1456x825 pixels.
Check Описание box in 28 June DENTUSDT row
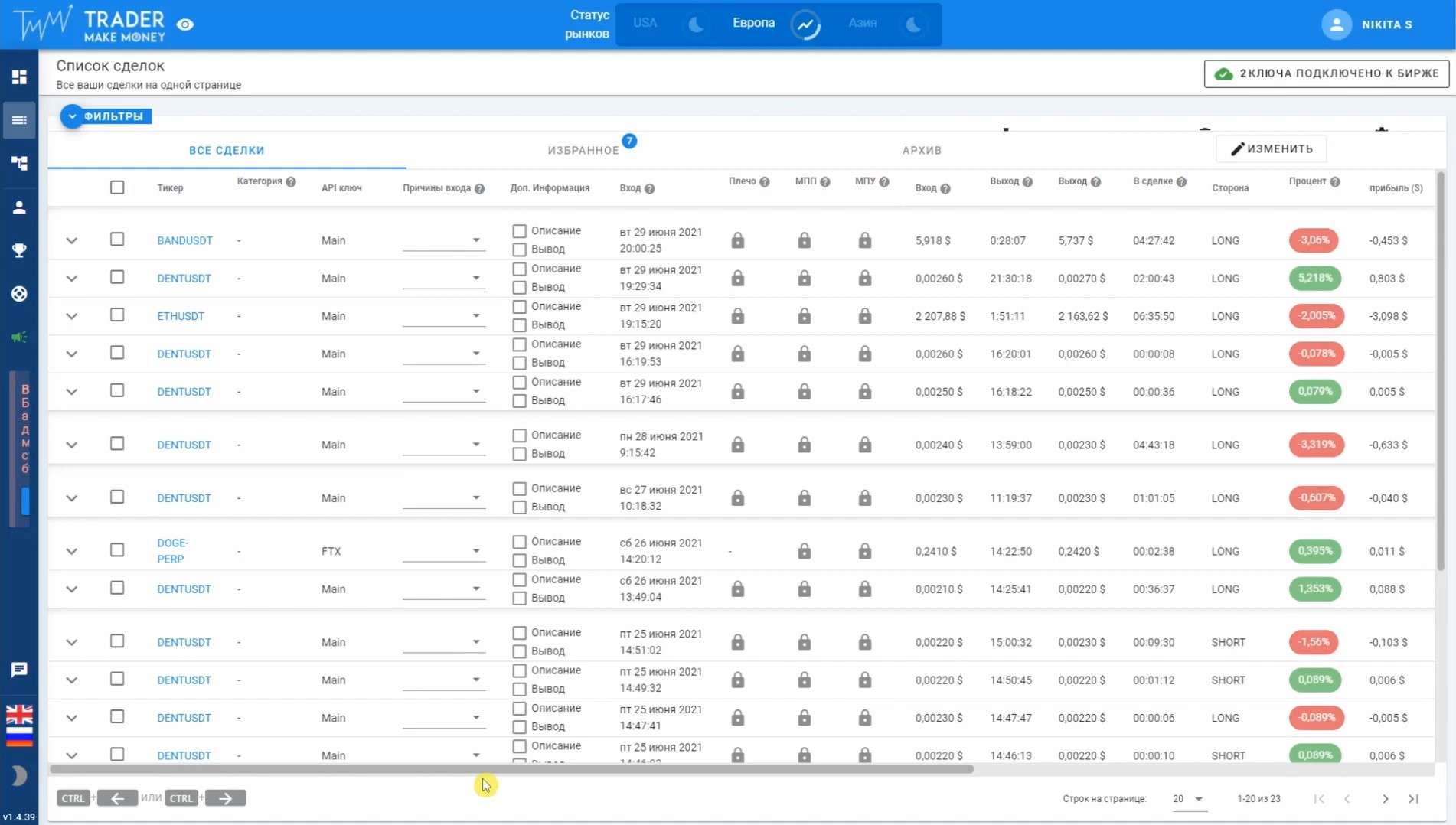(x=519, y=435)
